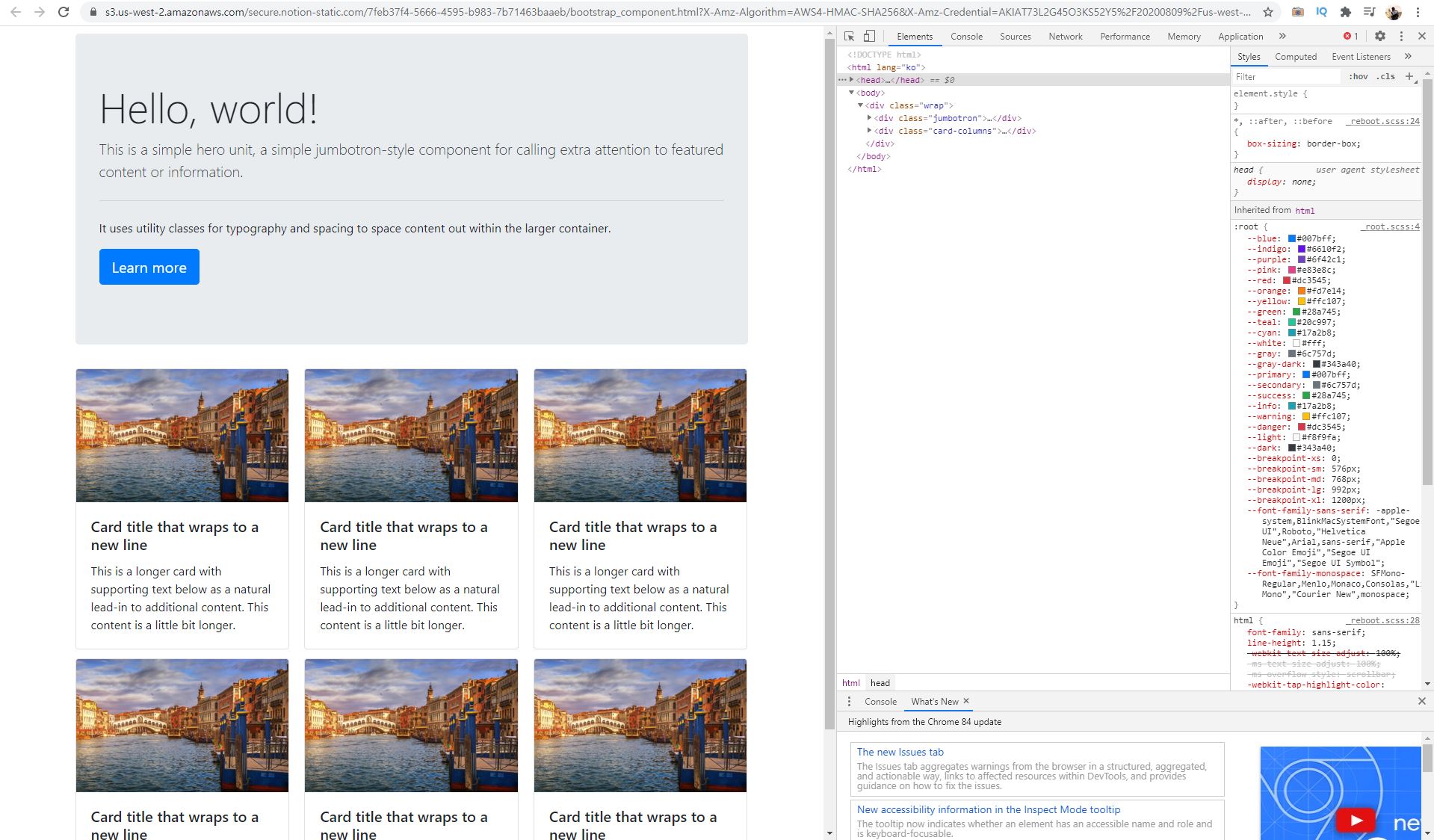
Task: Play the YouTube video thumbnail
Action: coord(1356,820)
